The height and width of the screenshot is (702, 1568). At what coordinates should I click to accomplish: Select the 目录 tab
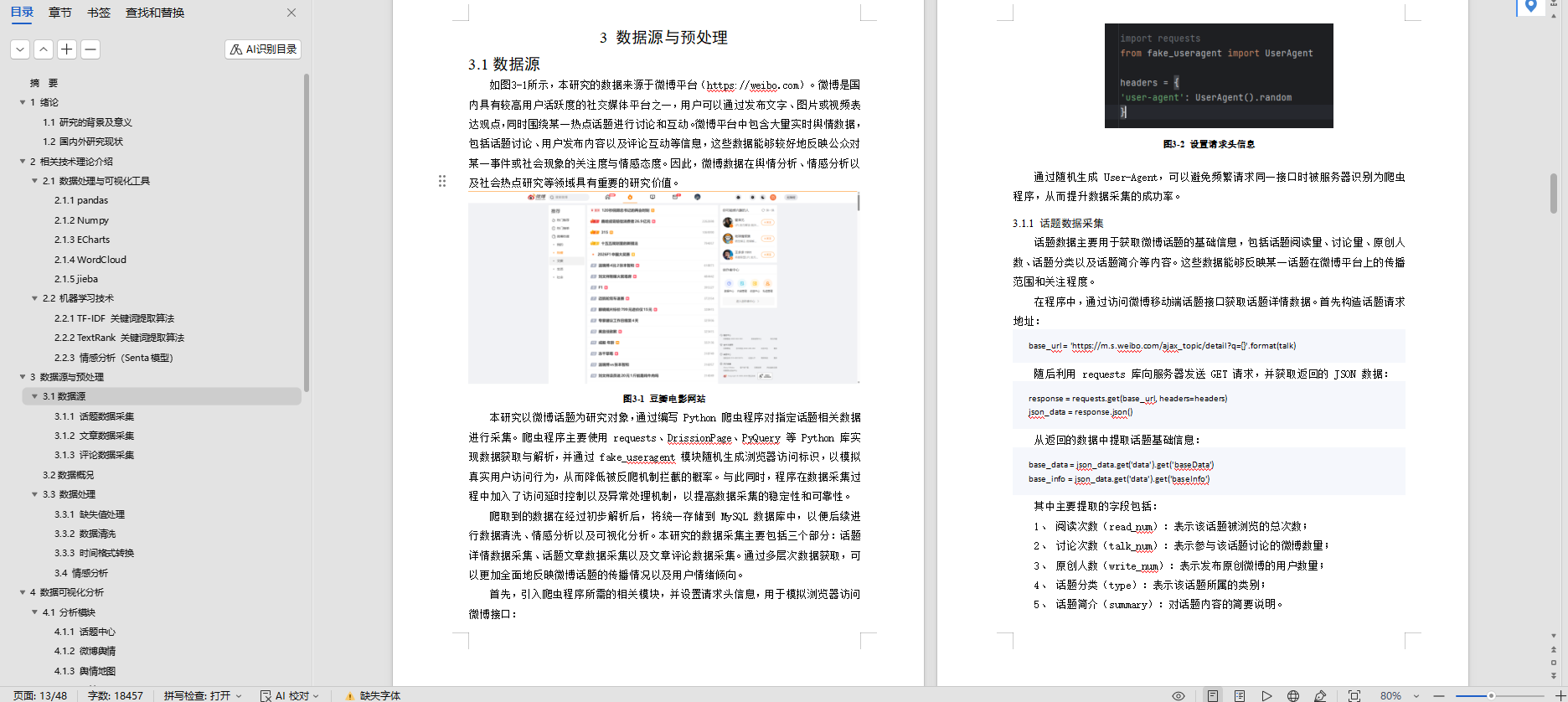click(22, 13)
